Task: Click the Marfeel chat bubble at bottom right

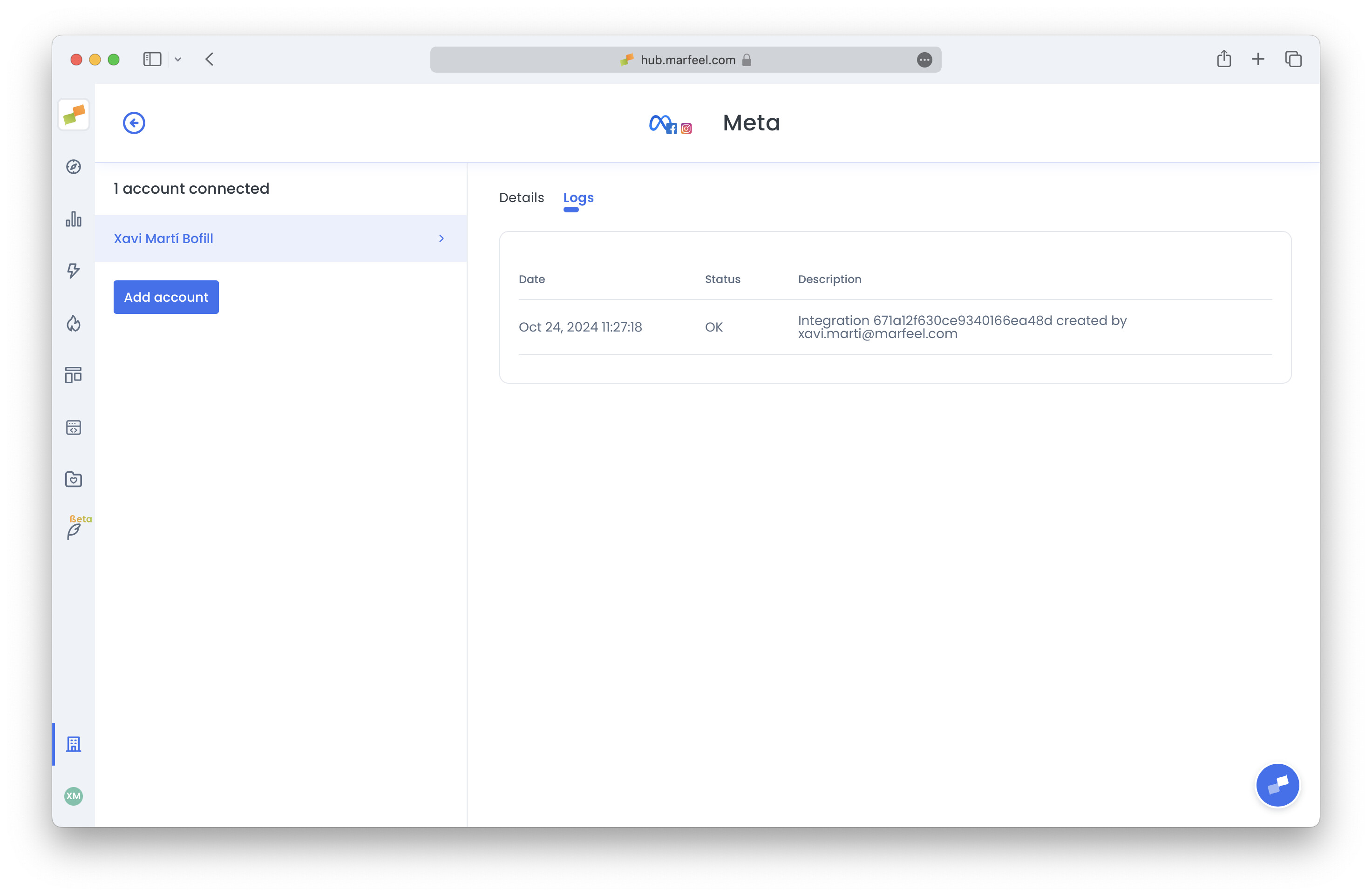Action: click(1277, 785)
